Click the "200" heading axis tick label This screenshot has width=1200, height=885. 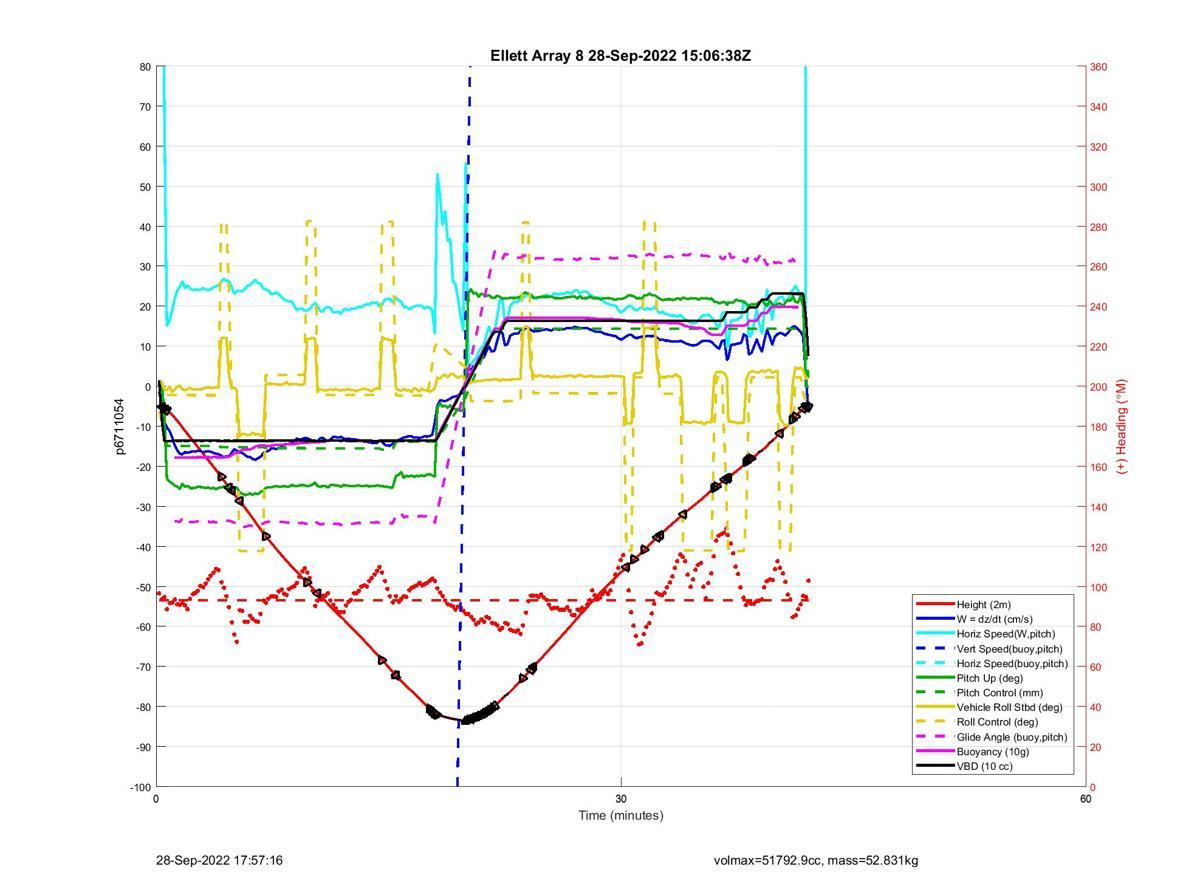pyautogui.click(x=1099, y=387)
